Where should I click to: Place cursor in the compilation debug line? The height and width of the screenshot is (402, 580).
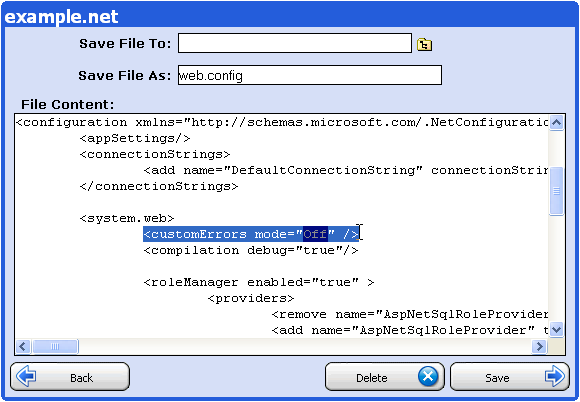tap(251, 250)
